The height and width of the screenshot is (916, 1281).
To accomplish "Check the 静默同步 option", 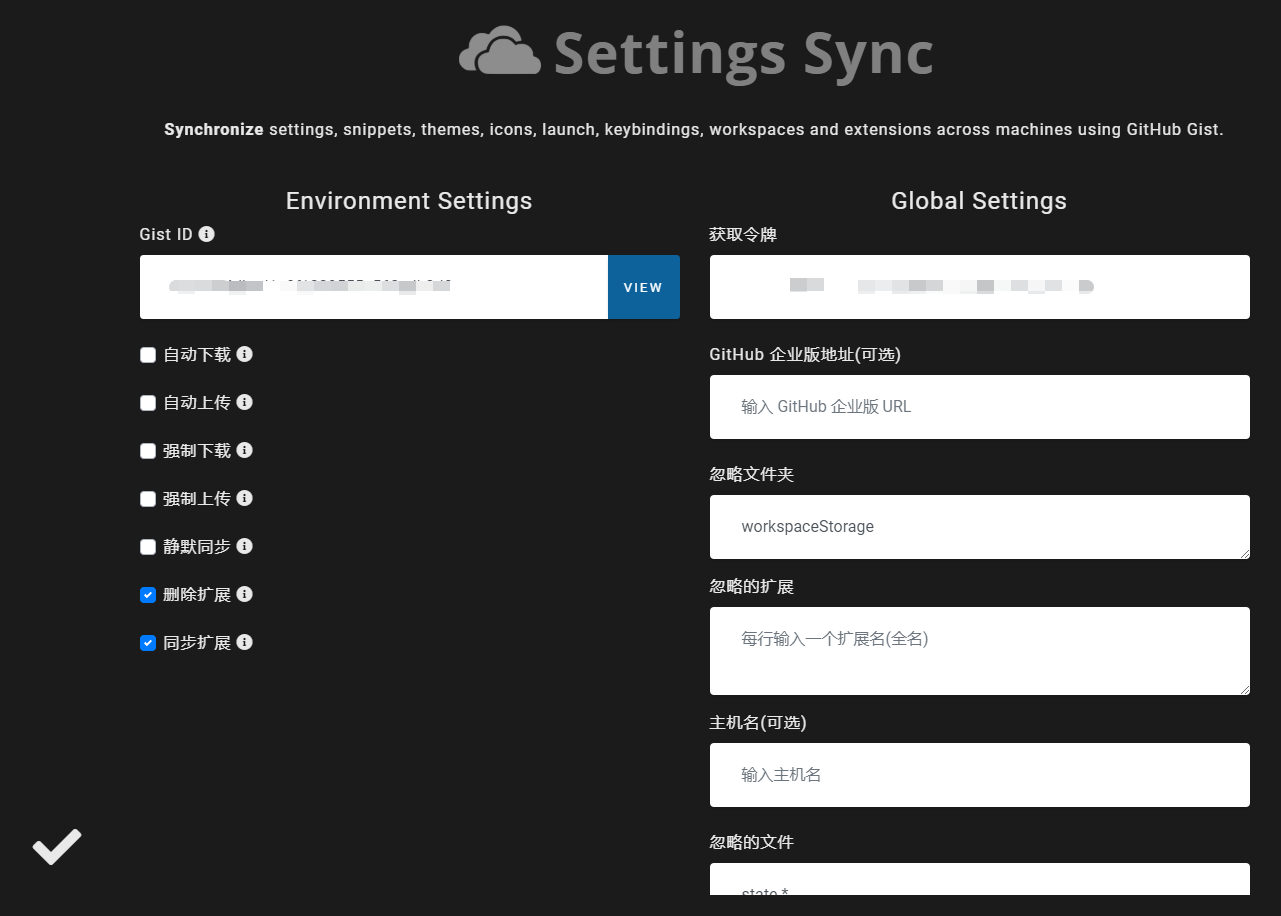I will (147, 546).
